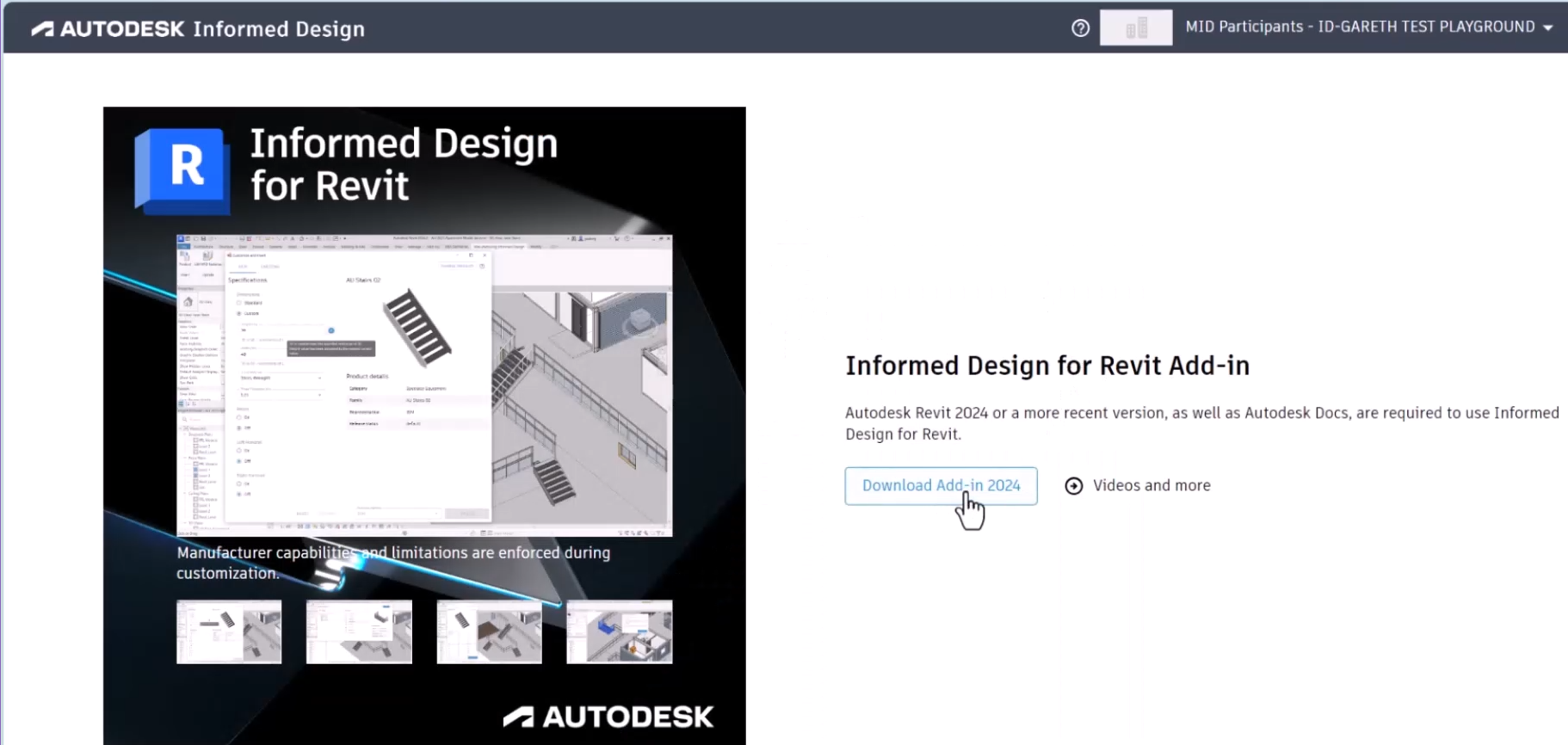The image size is (1568, 745).
Task: Select the second preview thumbnail
Action: point(359,631)
